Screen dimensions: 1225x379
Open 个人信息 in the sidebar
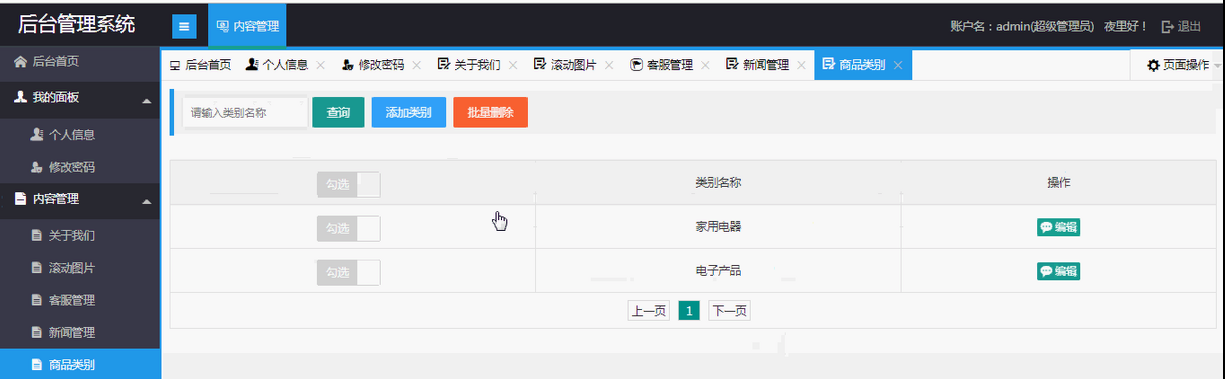80,134
